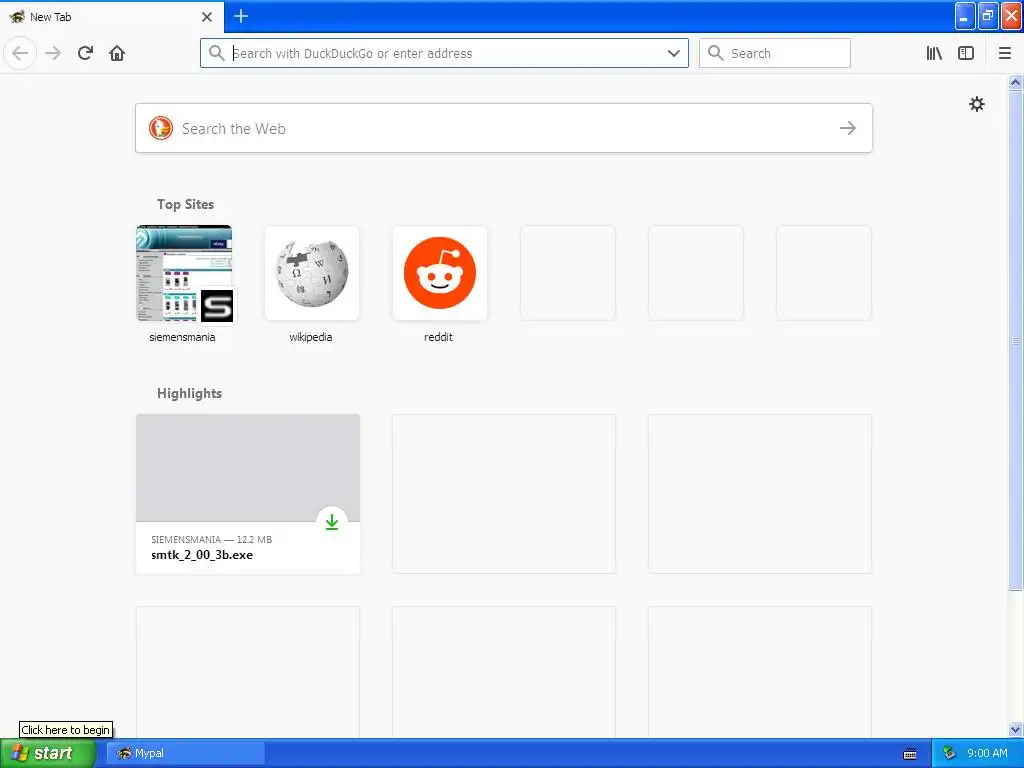The image size is (1024, 768).
Task: Open the Library bookshelf icon
Action: (934, 53)
